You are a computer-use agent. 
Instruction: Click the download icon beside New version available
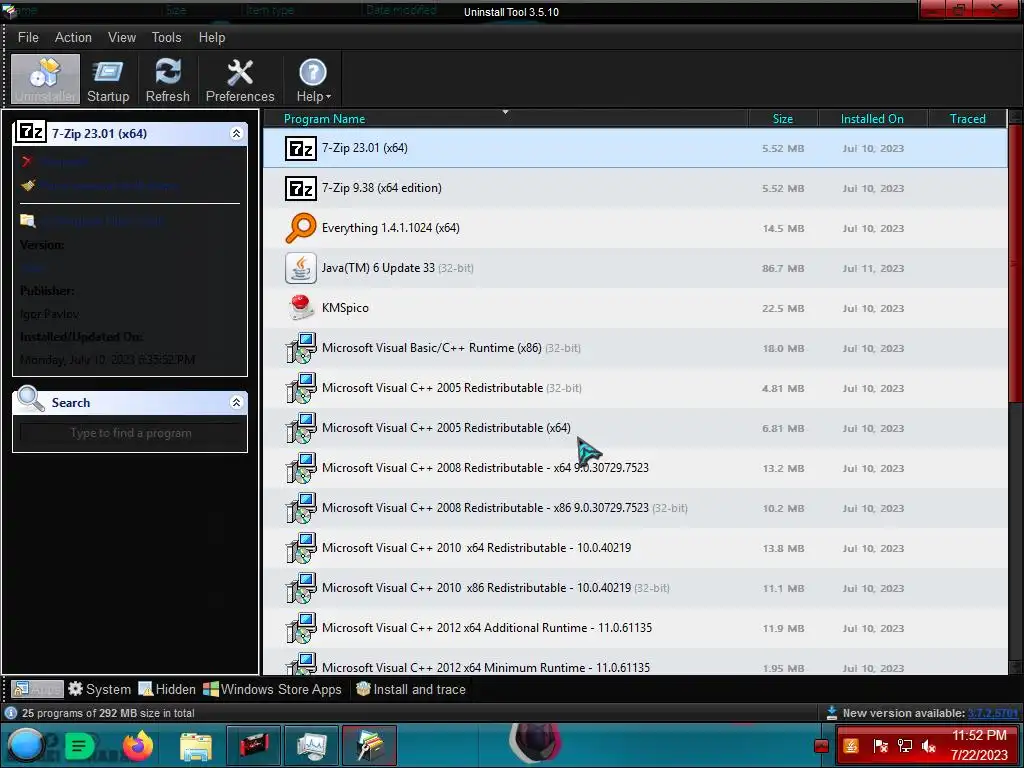point(832,713)
